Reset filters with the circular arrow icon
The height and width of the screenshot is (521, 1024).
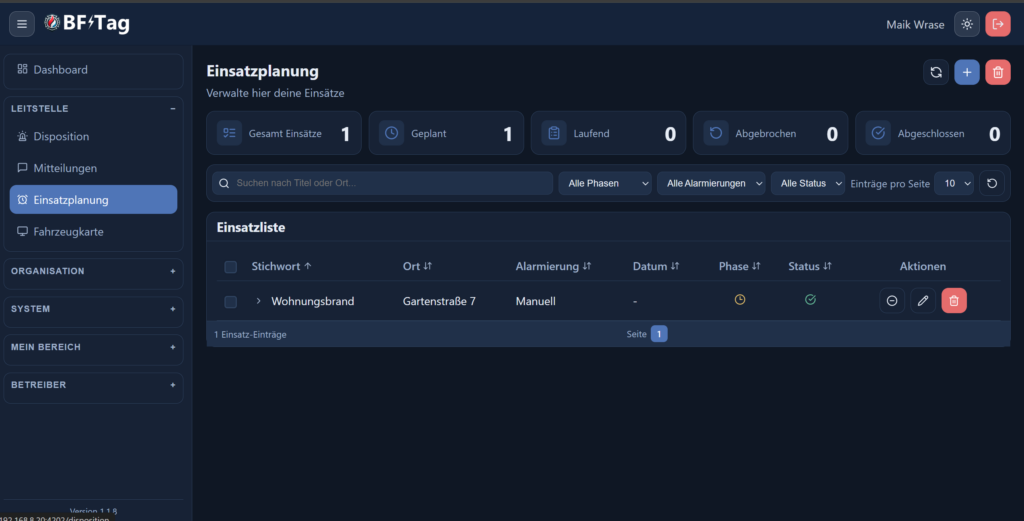(991, 184)
